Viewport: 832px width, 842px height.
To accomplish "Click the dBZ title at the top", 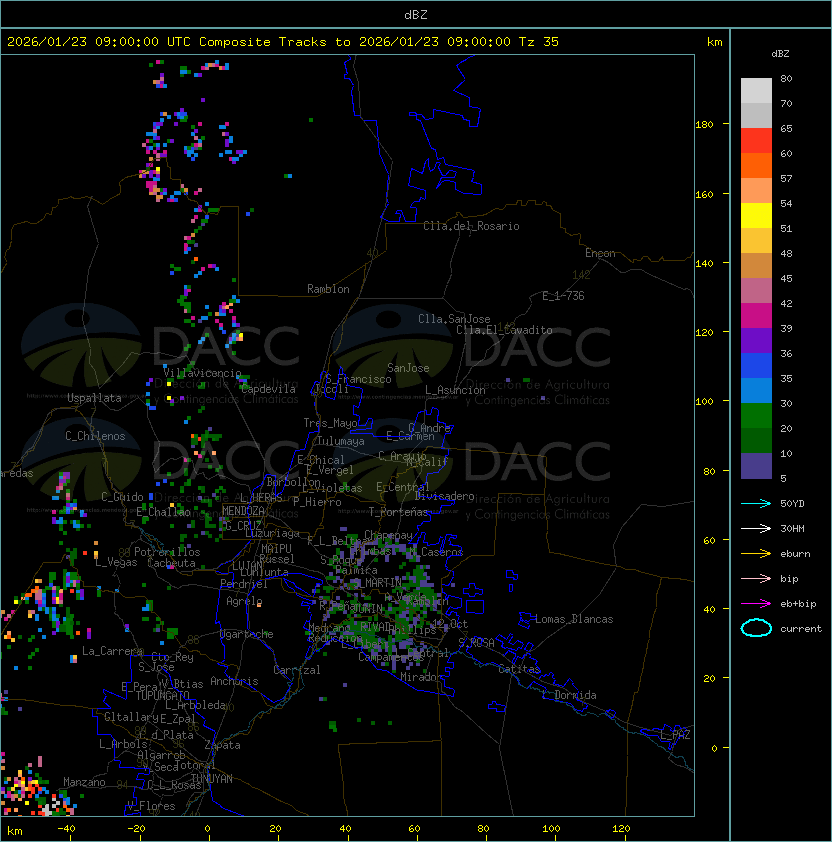I will [x=416, y=14].
